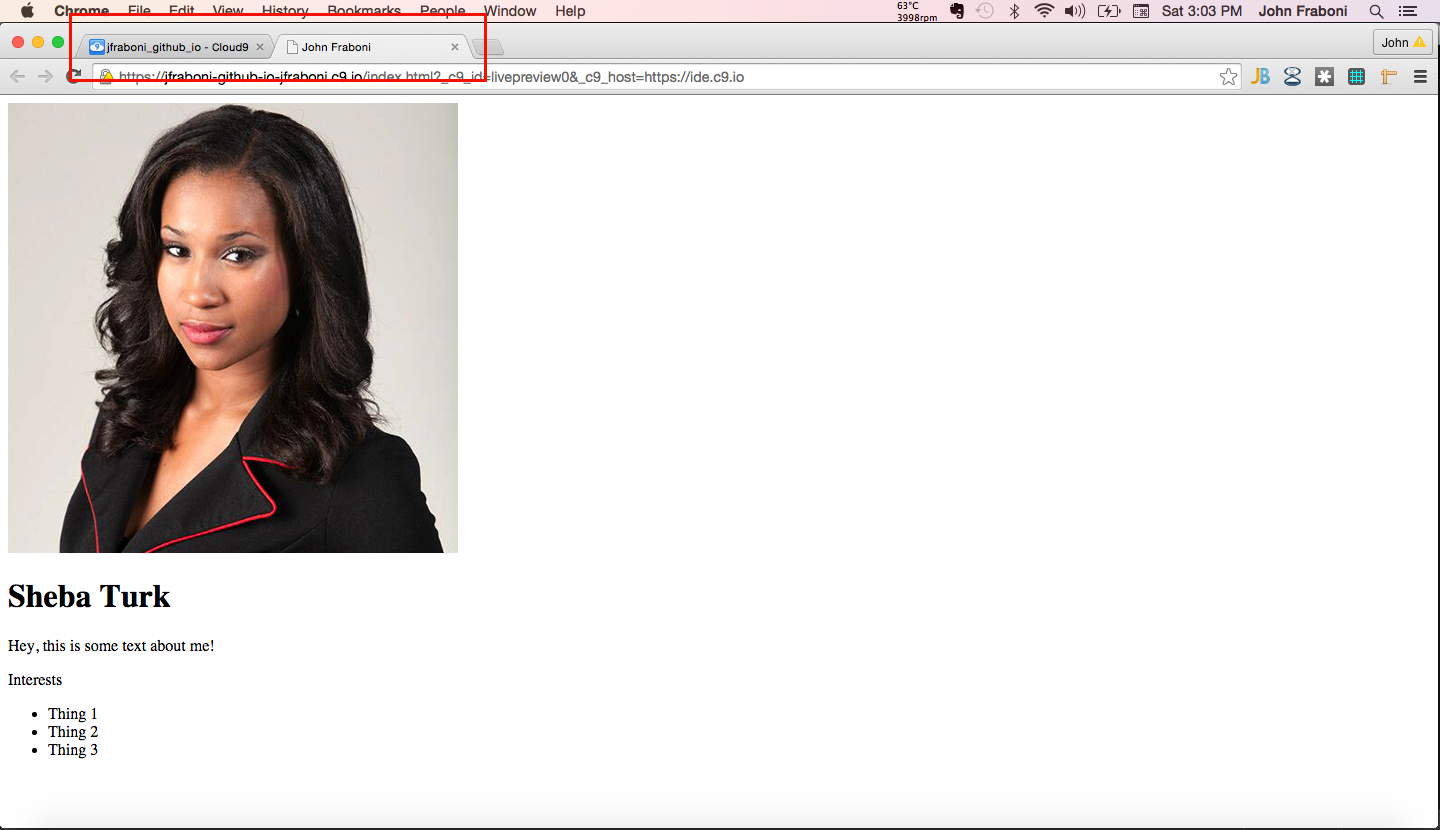Screen dimensions: 1440x830
Task: Open the Evernote elephant menu bar icon
Action: pos(957,11)
